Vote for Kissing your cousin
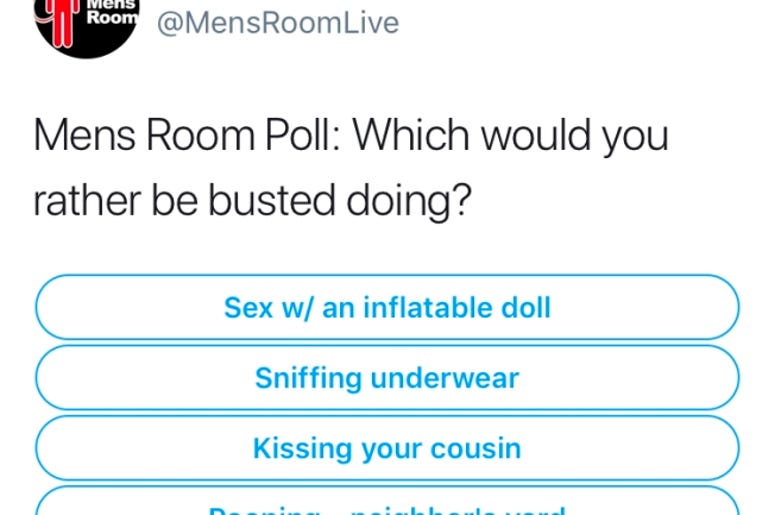The image size is (775, 515). tap(388, 448)
